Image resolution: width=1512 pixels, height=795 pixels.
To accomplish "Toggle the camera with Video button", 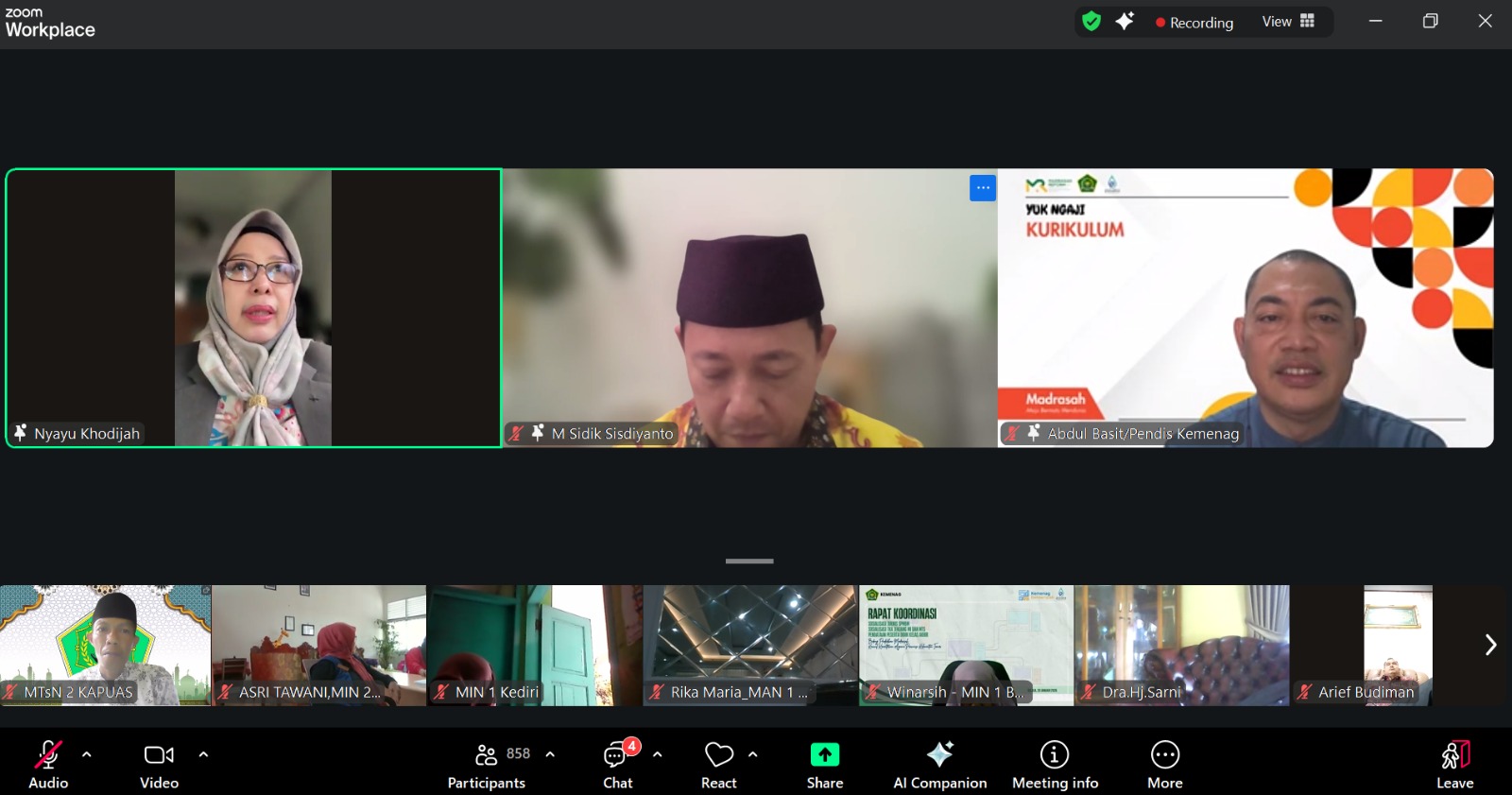I will (159, 764).
